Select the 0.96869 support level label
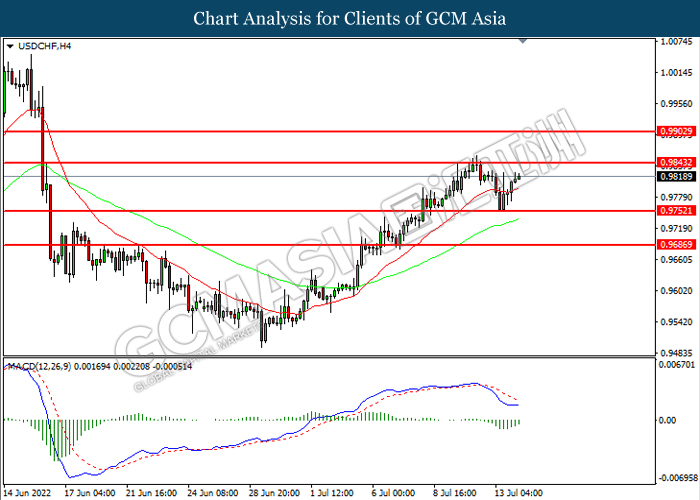The image size is (700, 500). click(676, 245)
